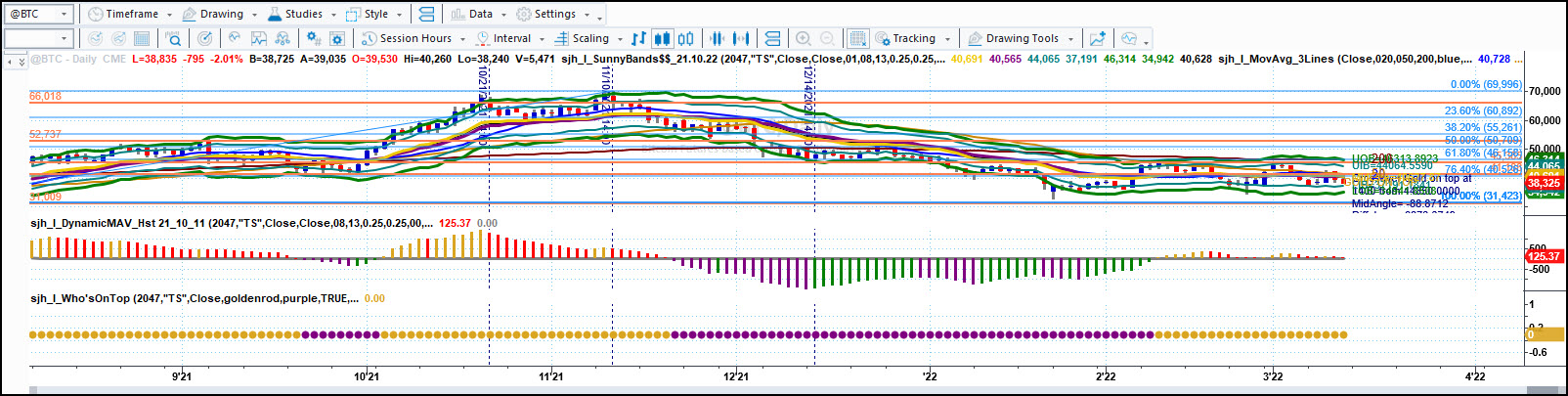Click the 52,737 horizontal level label
This screenshot has height=396, width=1568.
[x=45, y=134]
